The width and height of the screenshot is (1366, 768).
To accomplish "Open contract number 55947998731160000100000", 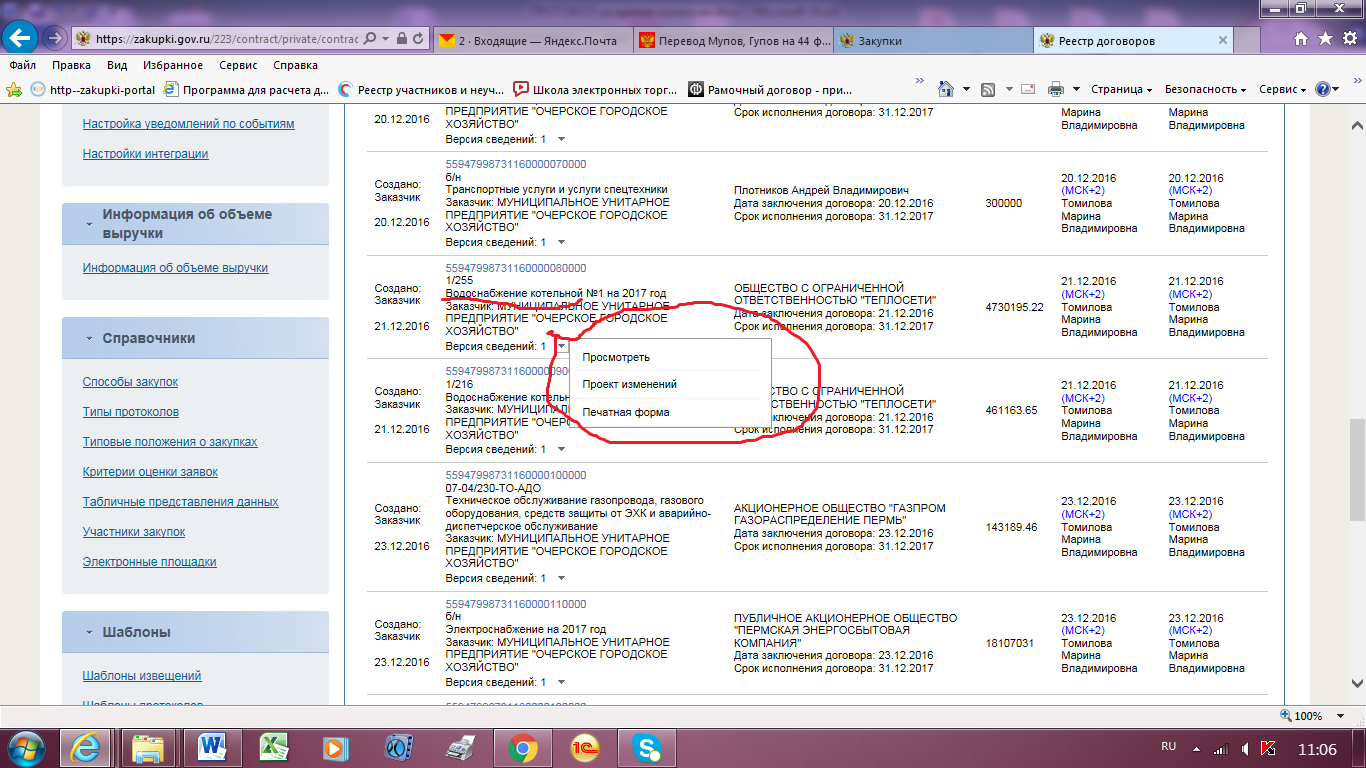I will click(x=515, y=475).
